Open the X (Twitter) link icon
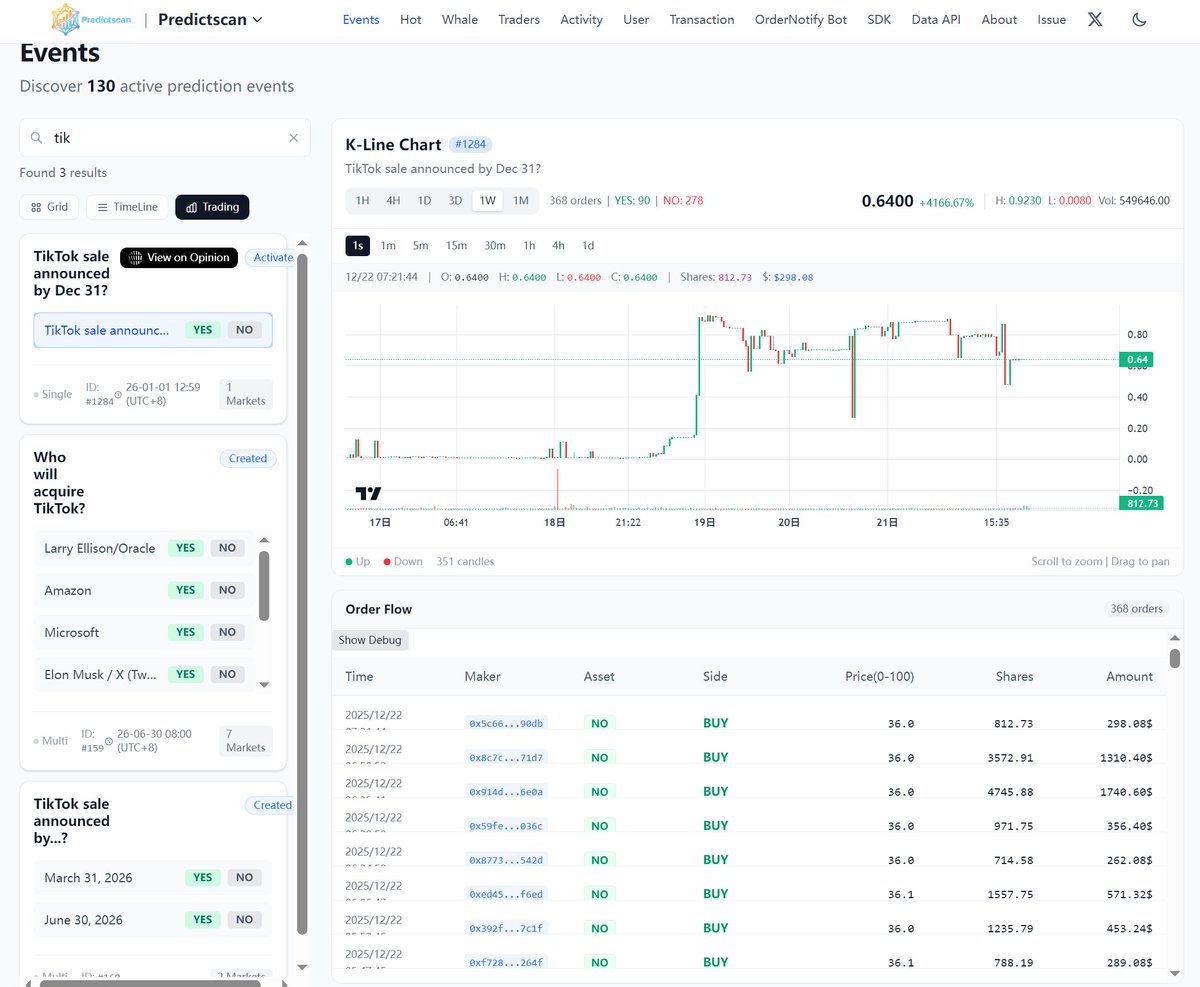The image size is (1200, 987). coord(1095,19)
